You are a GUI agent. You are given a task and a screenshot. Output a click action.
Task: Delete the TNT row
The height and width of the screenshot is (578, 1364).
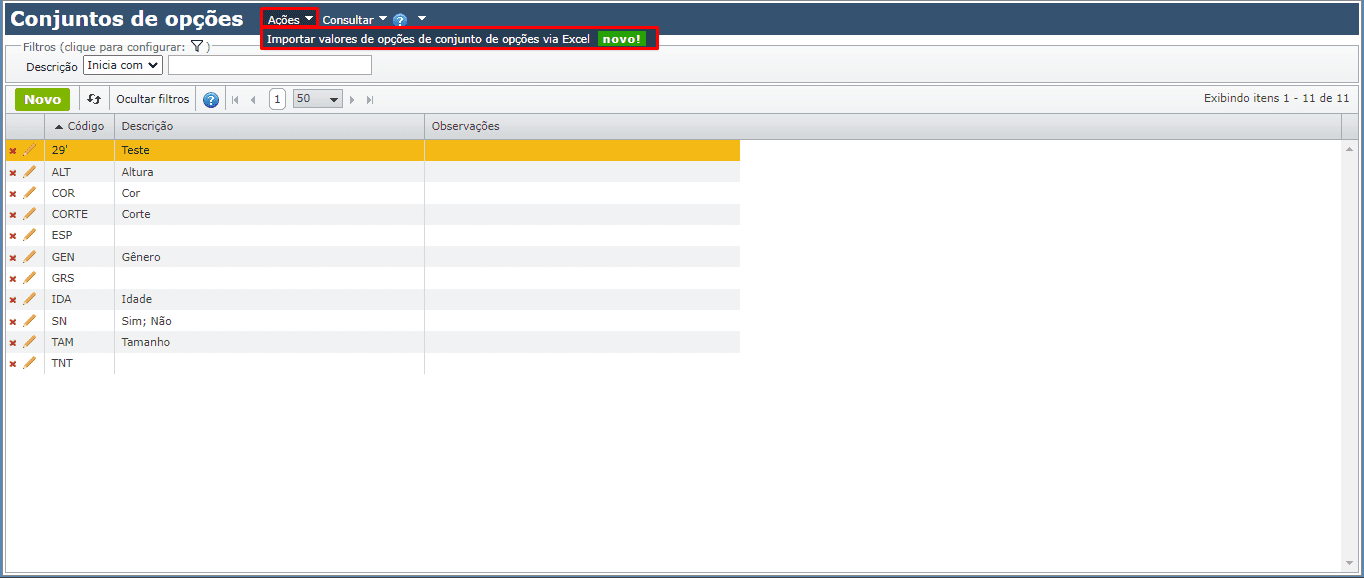[x=13, y=364]
